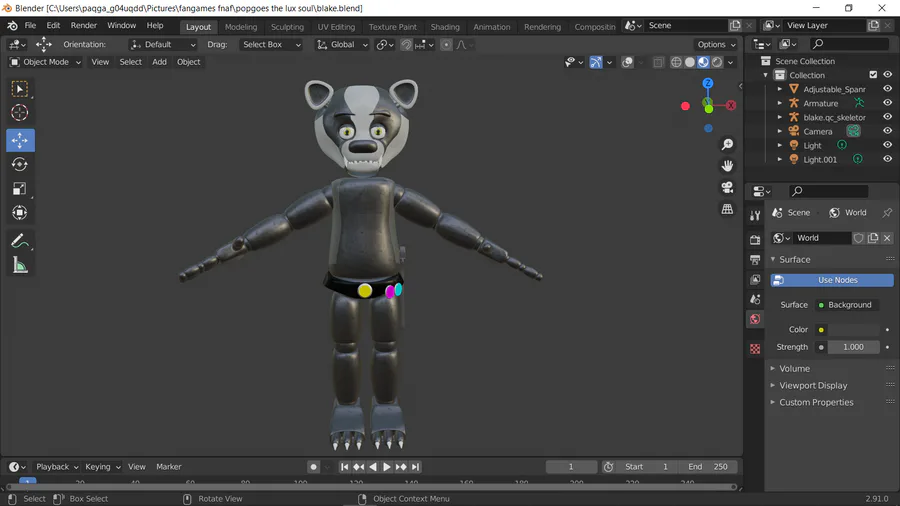Open the View Layer properties tab icon
The image size is (900, 506).
coord(755,279)
